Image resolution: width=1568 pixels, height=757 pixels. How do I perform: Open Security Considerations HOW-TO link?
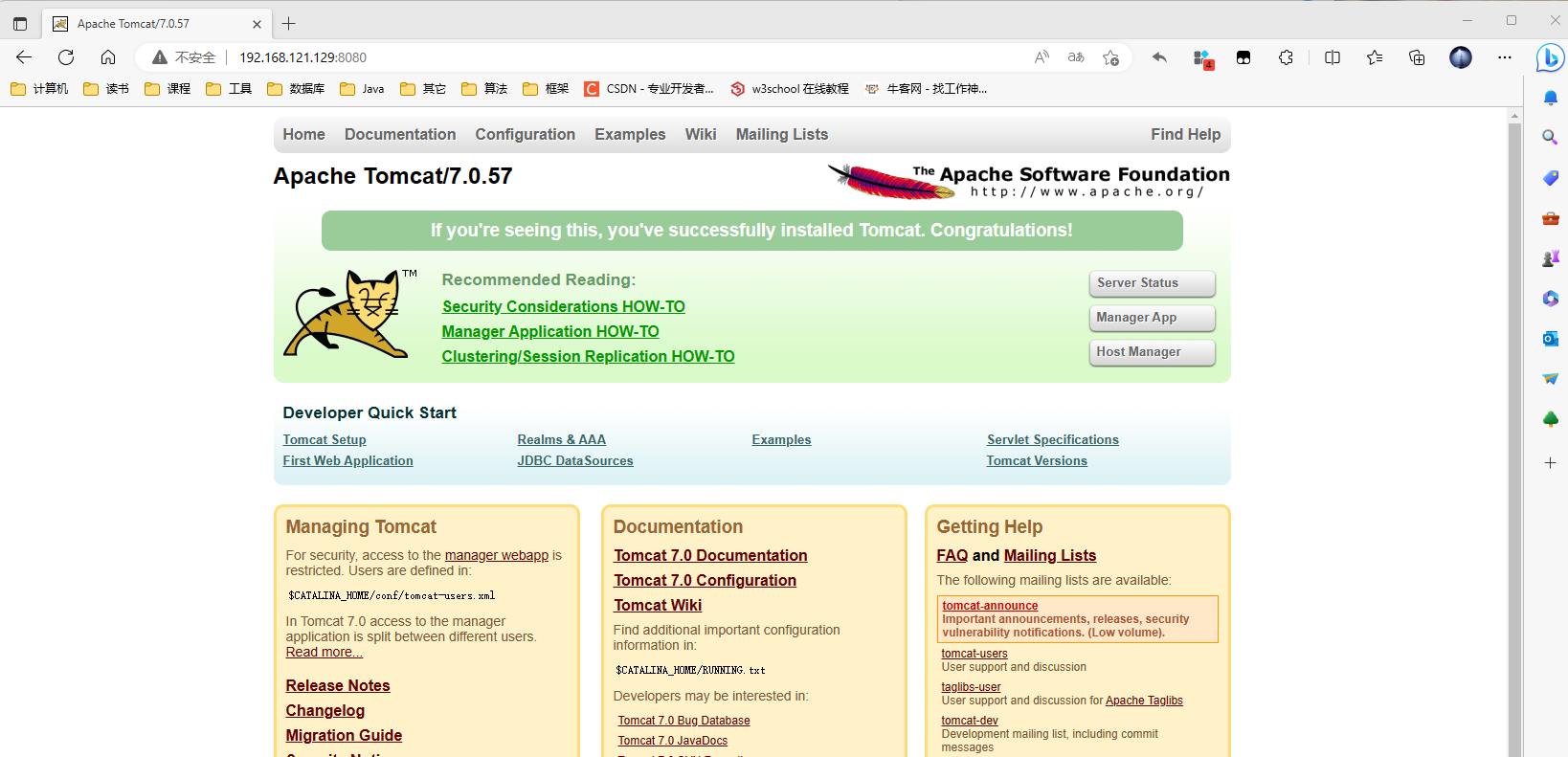(x=563, y=306)
